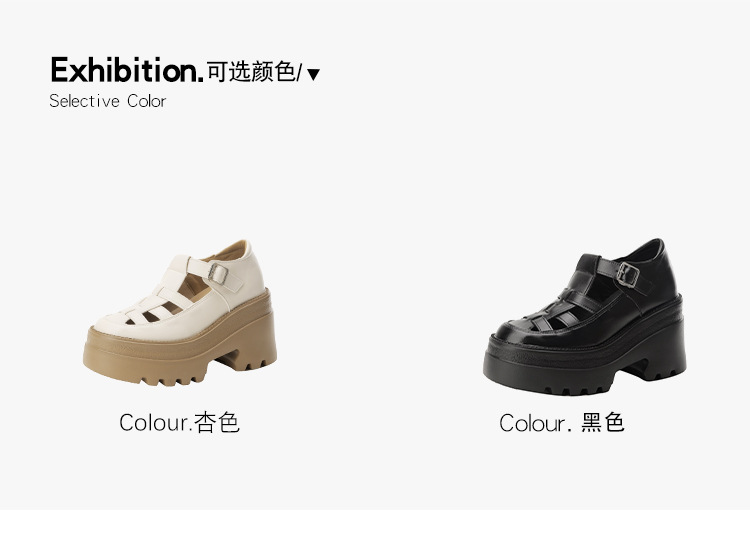Click the silver buckle on black shoe
Image resolution: width=750 pixels, height=533 pixels.
tap(628, 275)
